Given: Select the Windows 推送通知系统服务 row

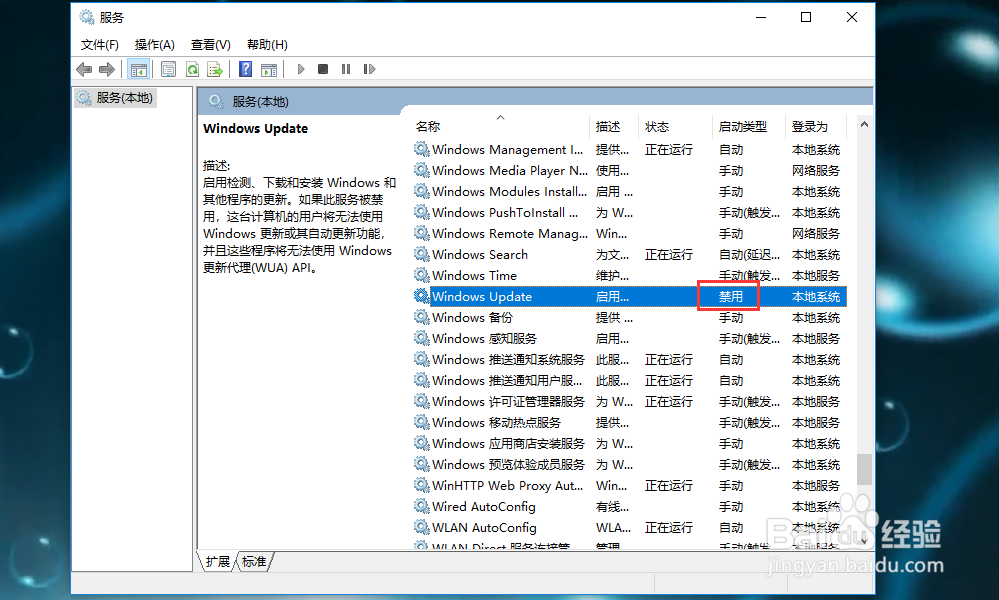Looking at the screenshot, I should pos(629,360).
